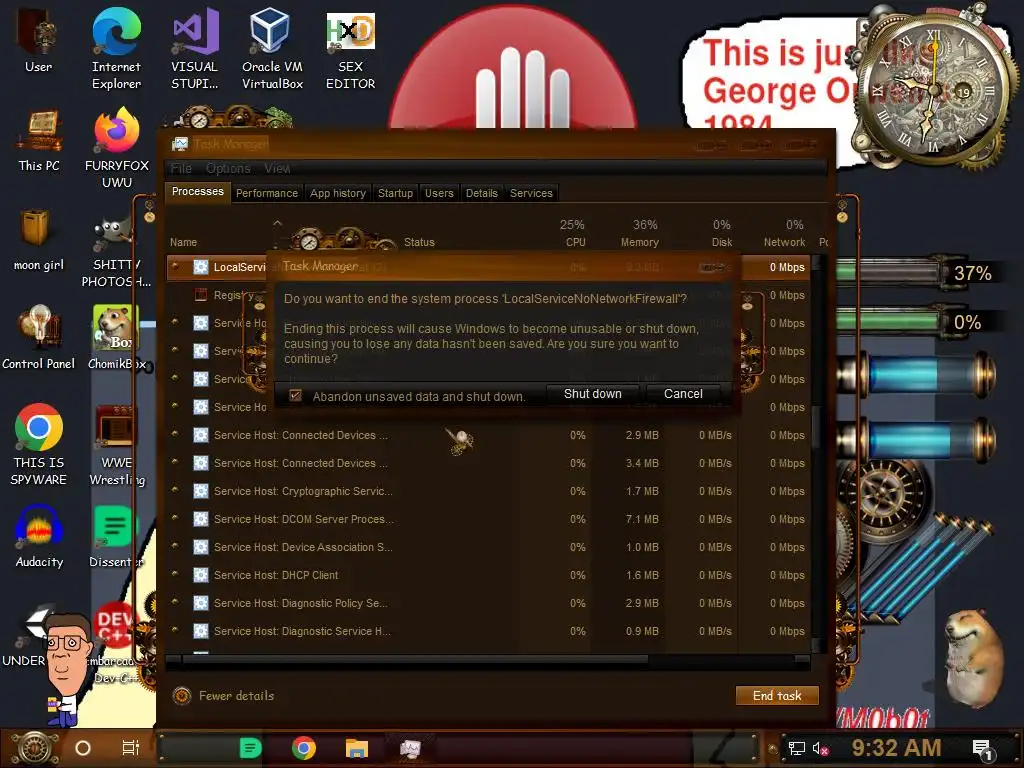The height and width of the screenshot is (768, 1024).
Task: Open moon girl folder icon
Action: pyautogui.click(x=39, y=239)
